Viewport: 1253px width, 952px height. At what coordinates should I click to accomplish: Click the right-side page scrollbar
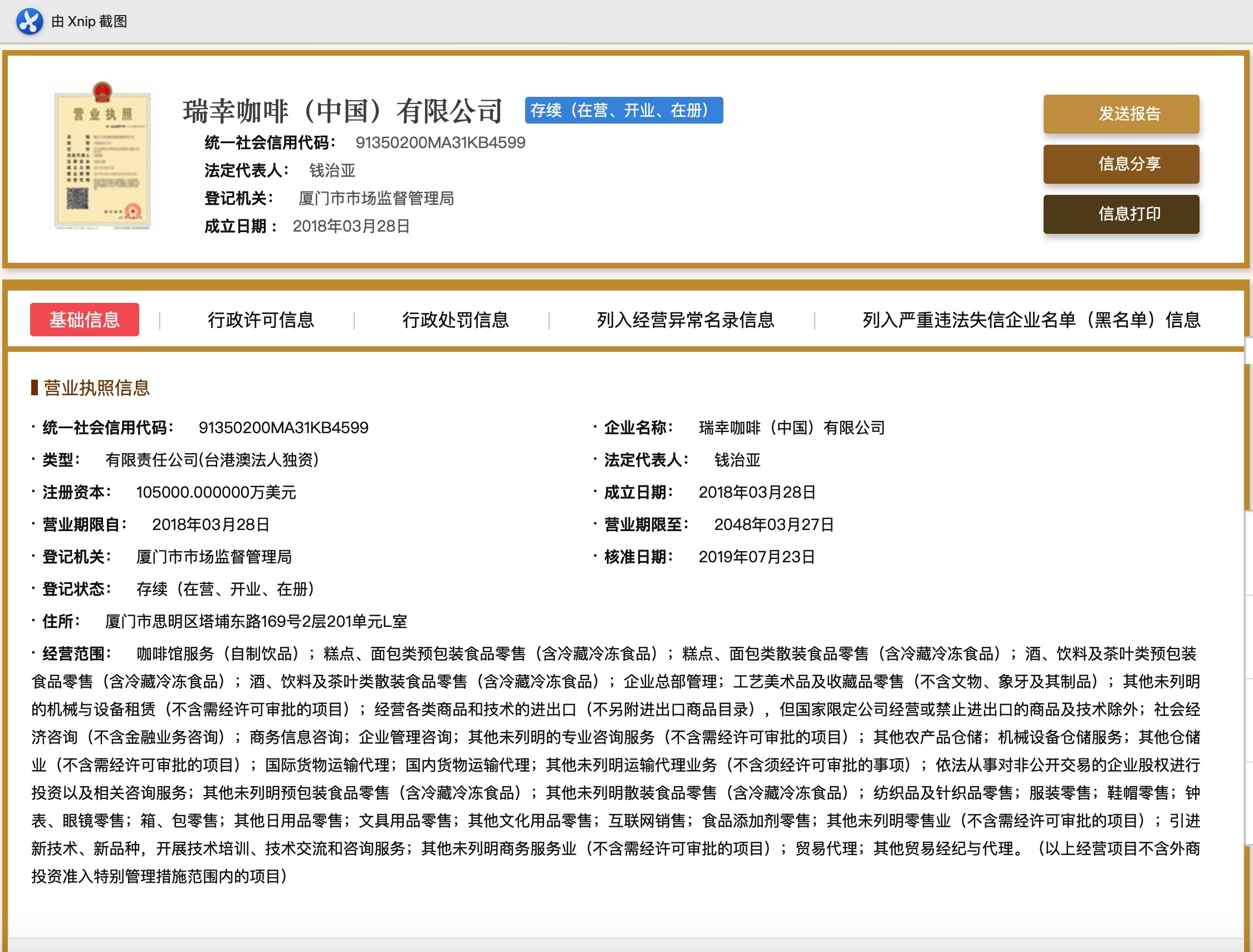click(1248, 510)
